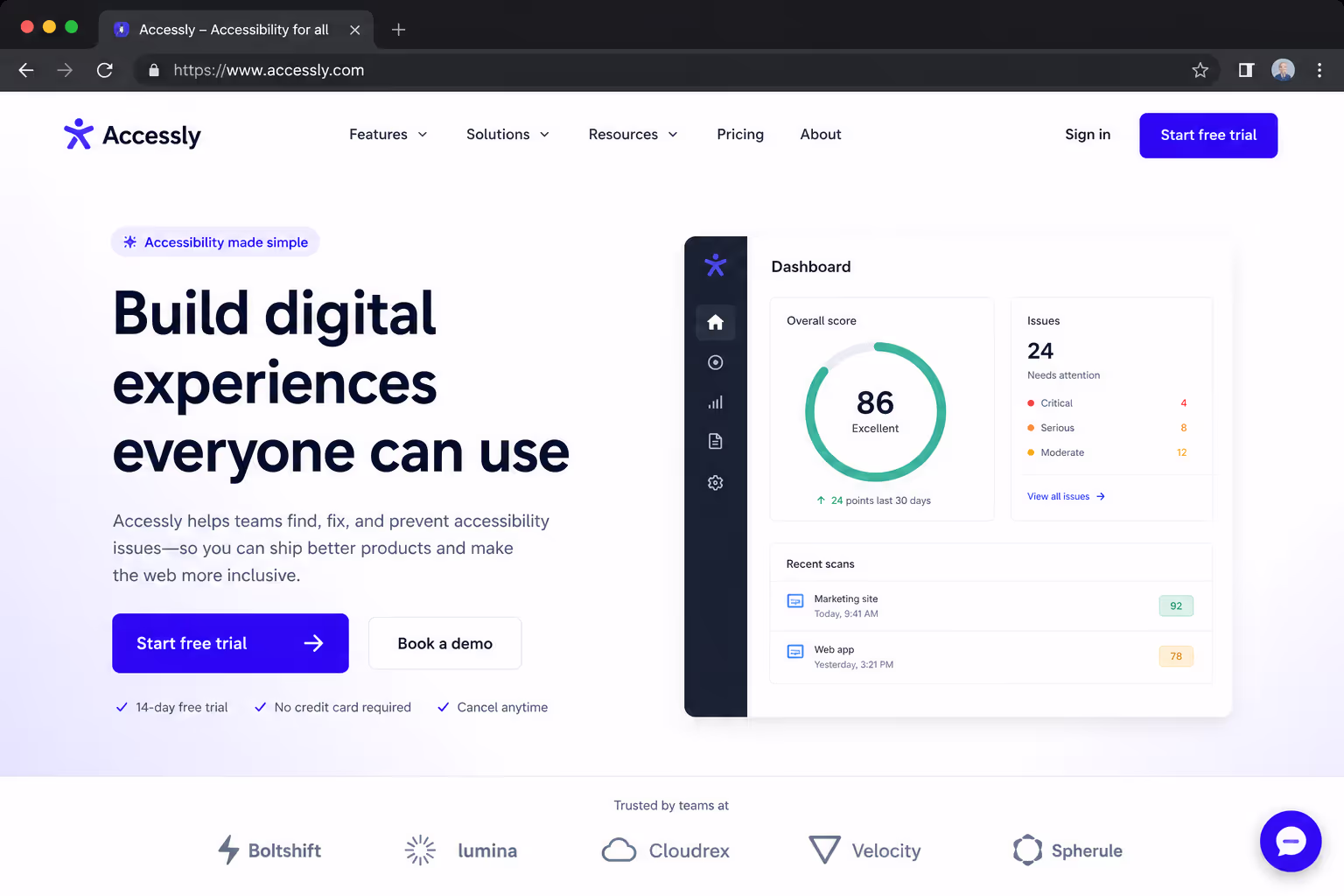Click the lumina starburst logo
The image size is (1344, 896).
coord(420,850)
